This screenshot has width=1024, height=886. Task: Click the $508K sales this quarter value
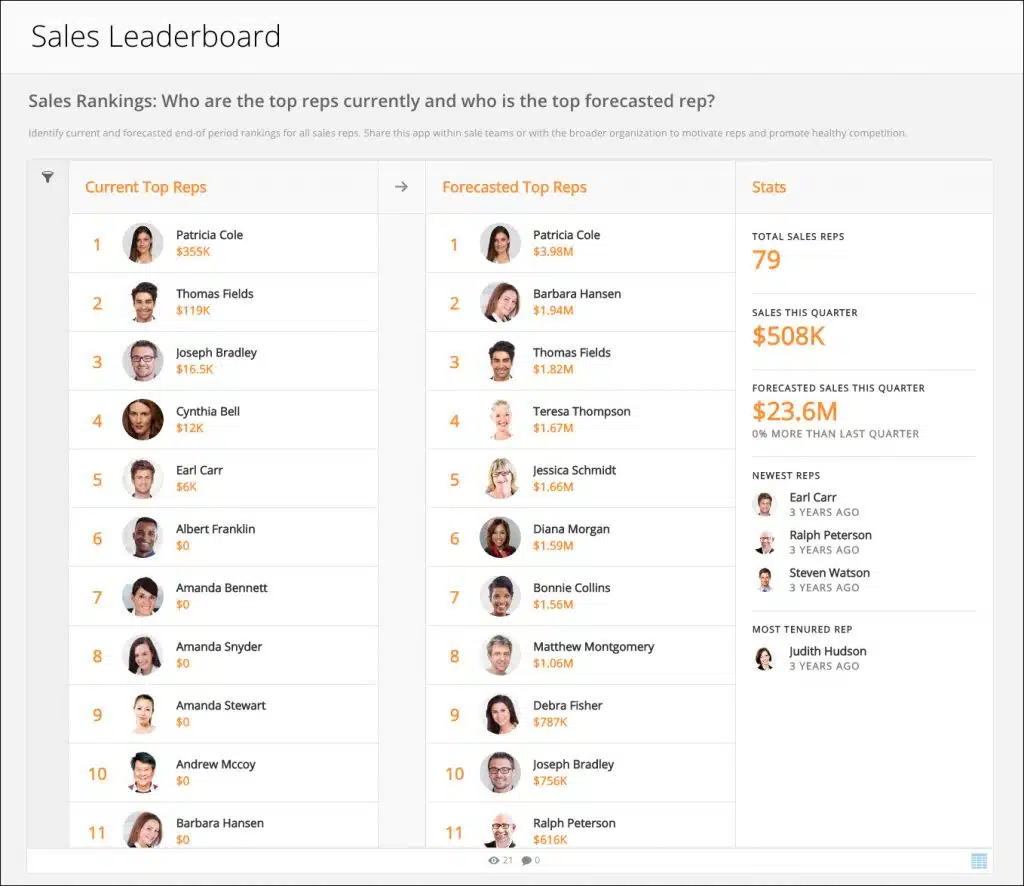click(789, 336)
